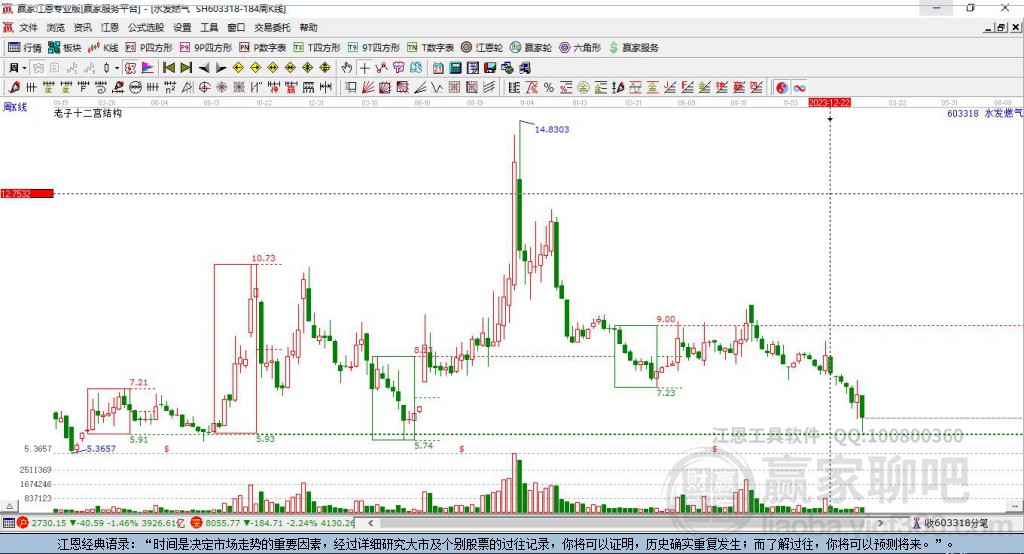Expand the 周 period dropdown
Viewport: 1024px width, 554px height.
pos(24,68)
